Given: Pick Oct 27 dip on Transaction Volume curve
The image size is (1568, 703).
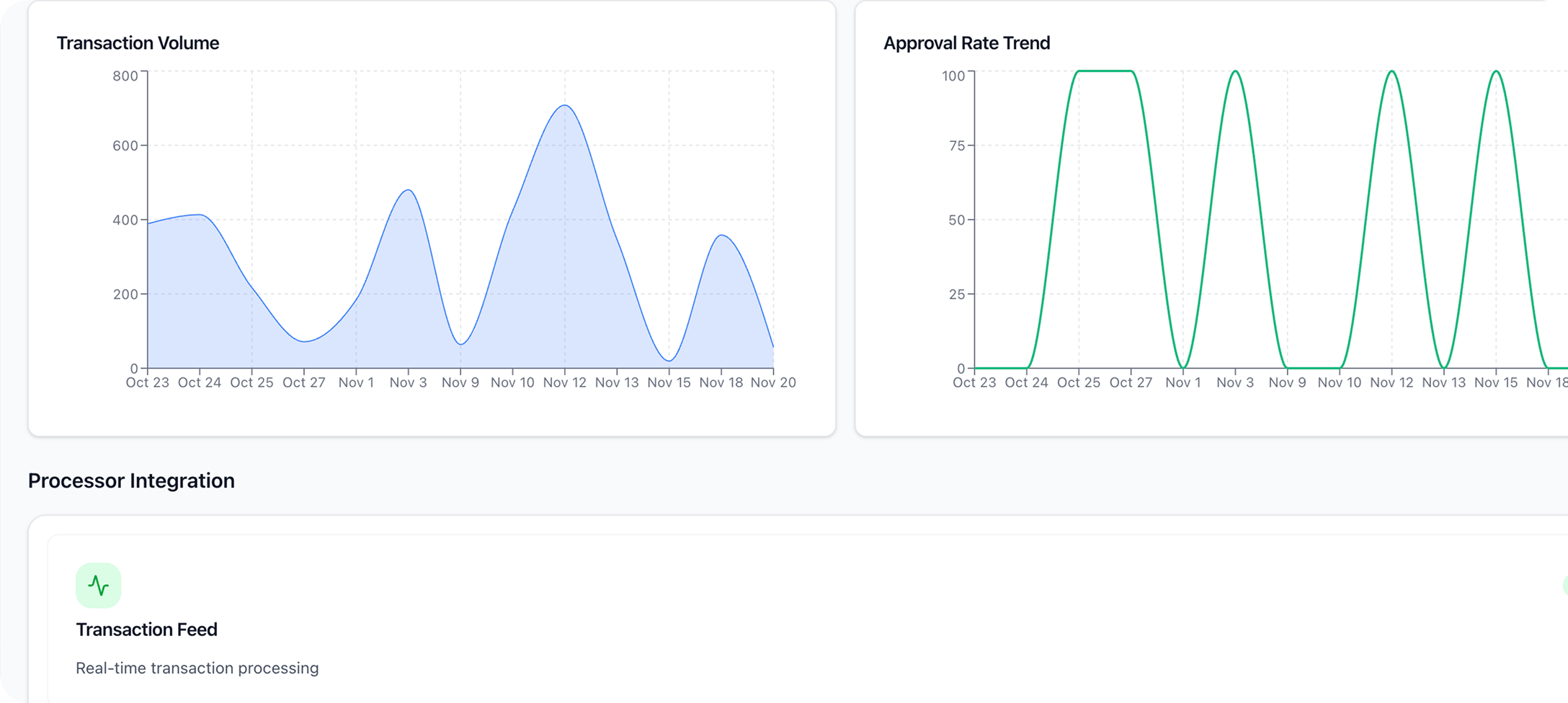Looking at the screenshot, I should (x=304, y=341).
